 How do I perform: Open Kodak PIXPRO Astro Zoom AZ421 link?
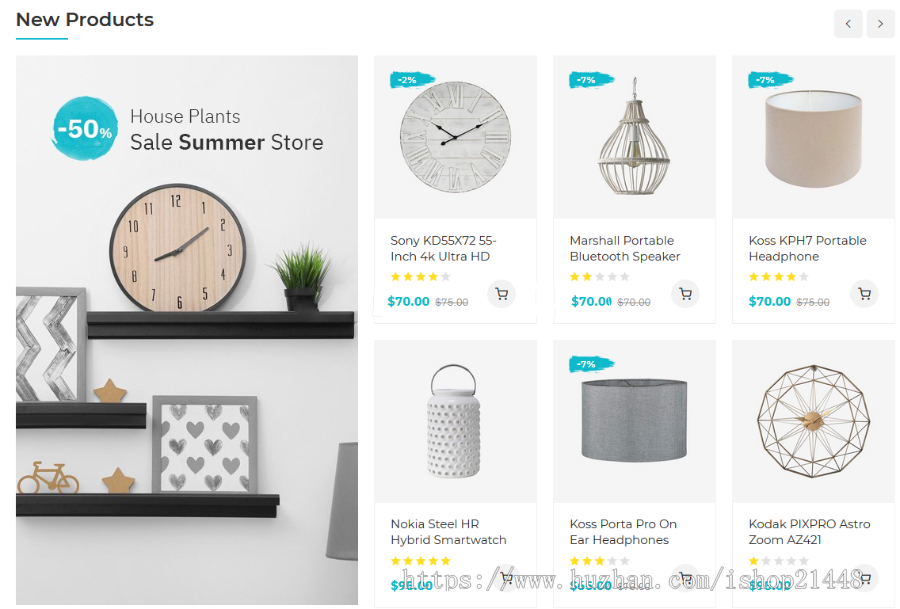(809, 532)
